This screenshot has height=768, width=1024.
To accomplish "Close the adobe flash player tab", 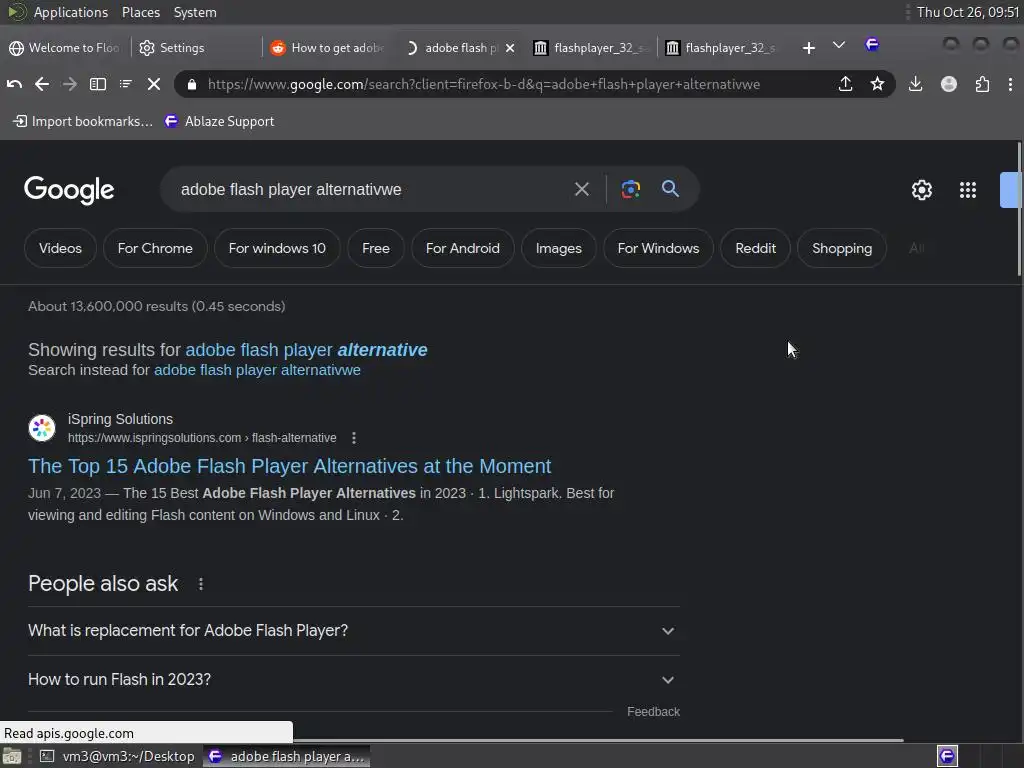I will (510, 48).
